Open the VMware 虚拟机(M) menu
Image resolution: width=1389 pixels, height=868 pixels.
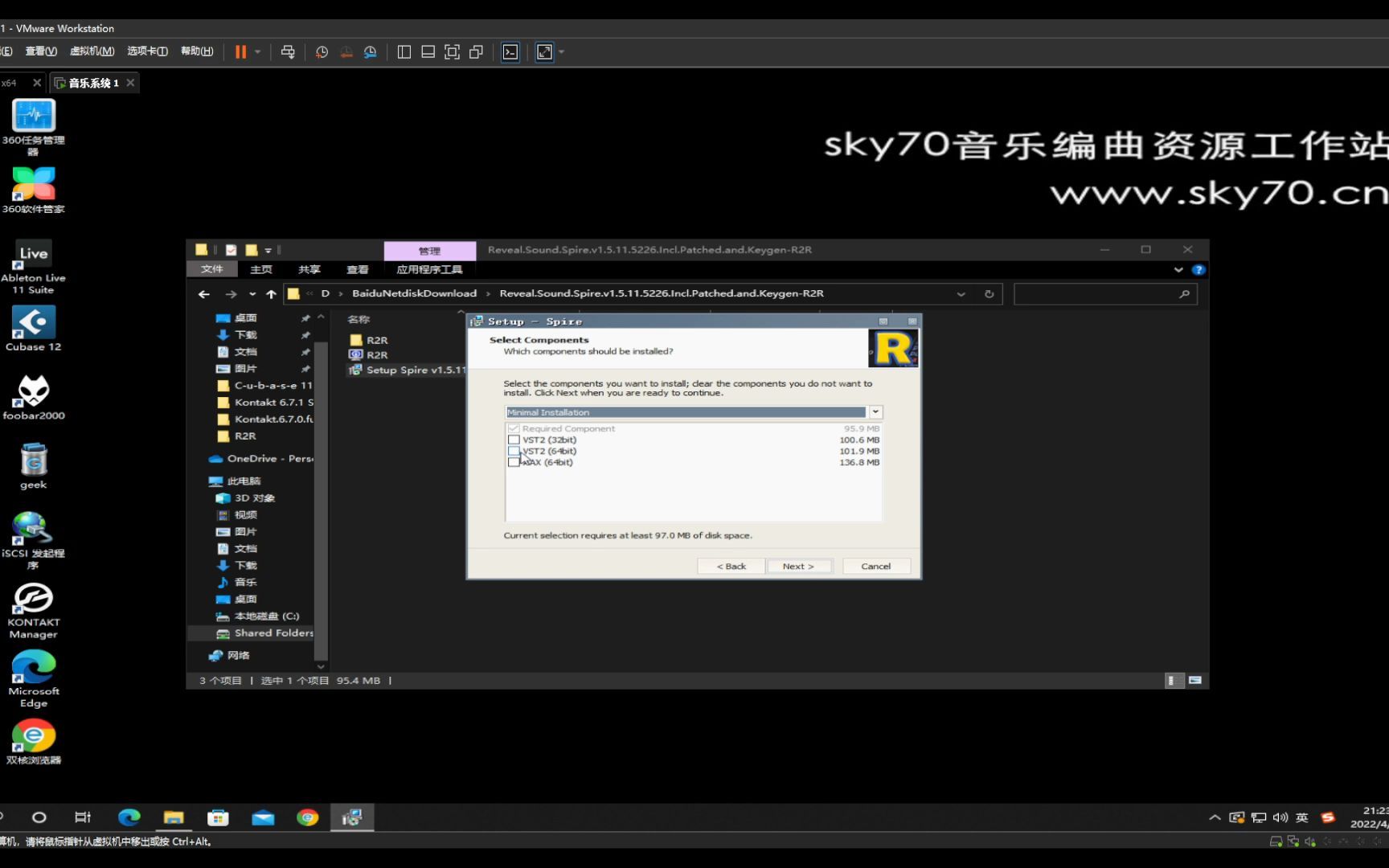pos(92,51)
